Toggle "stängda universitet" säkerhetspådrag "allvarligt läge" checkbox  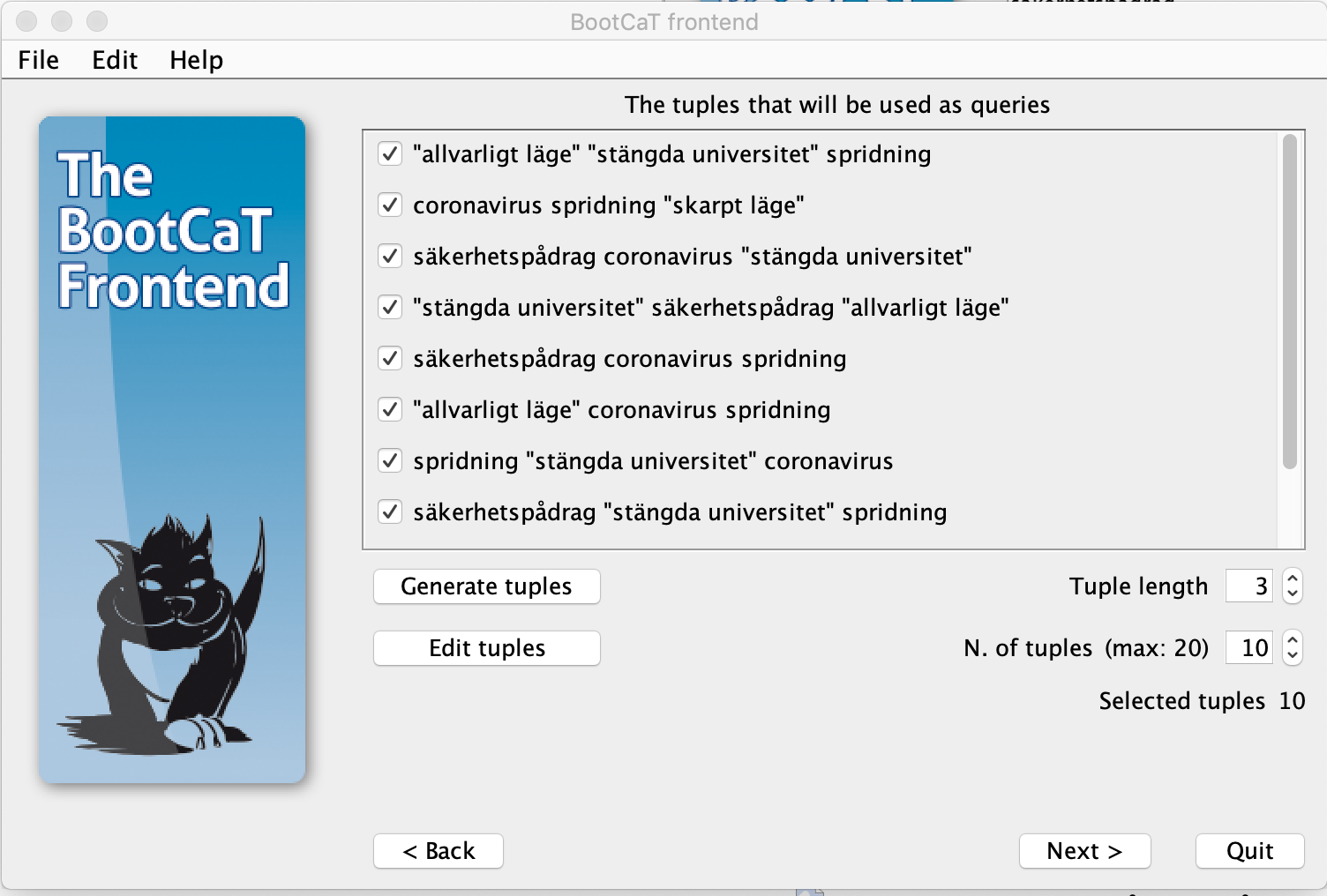coord(390,308)
